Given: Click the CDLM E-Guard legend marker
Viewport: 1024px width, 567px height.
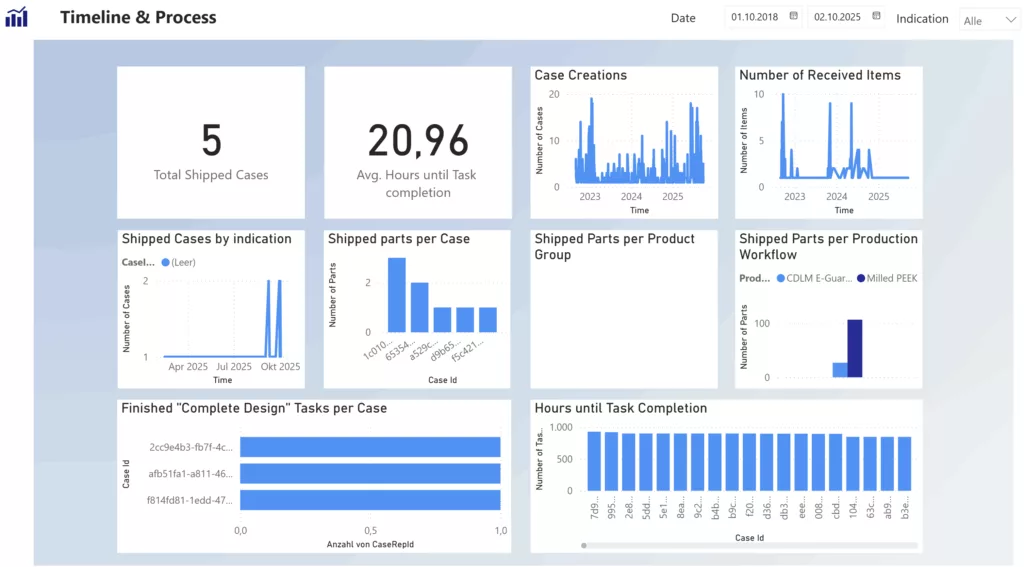Looking at the screenshot, I should coord(780,278).
